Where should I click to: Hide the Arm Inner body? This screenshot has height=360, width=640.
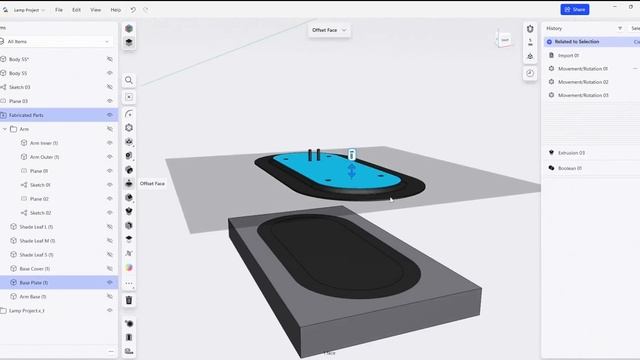pyautogui.click(x=109, y=143)
